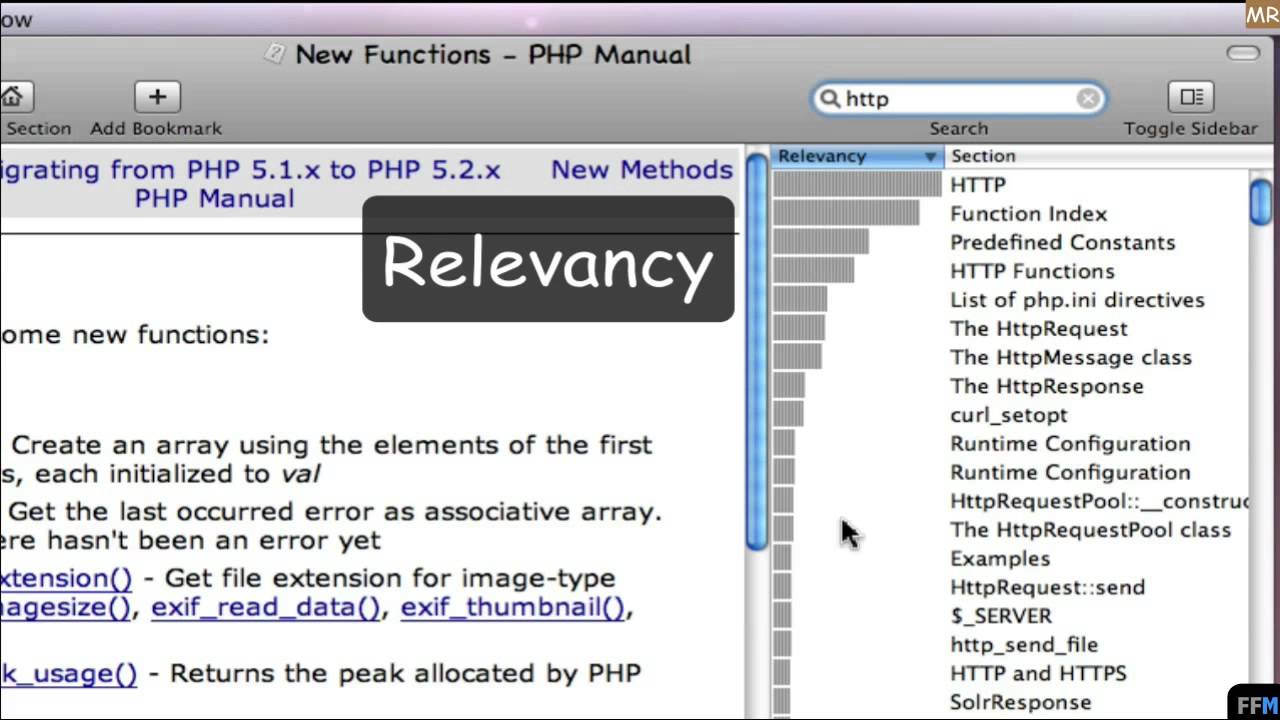Click the search field containing http
1280x720 pixels.
[x=959, y=98]
